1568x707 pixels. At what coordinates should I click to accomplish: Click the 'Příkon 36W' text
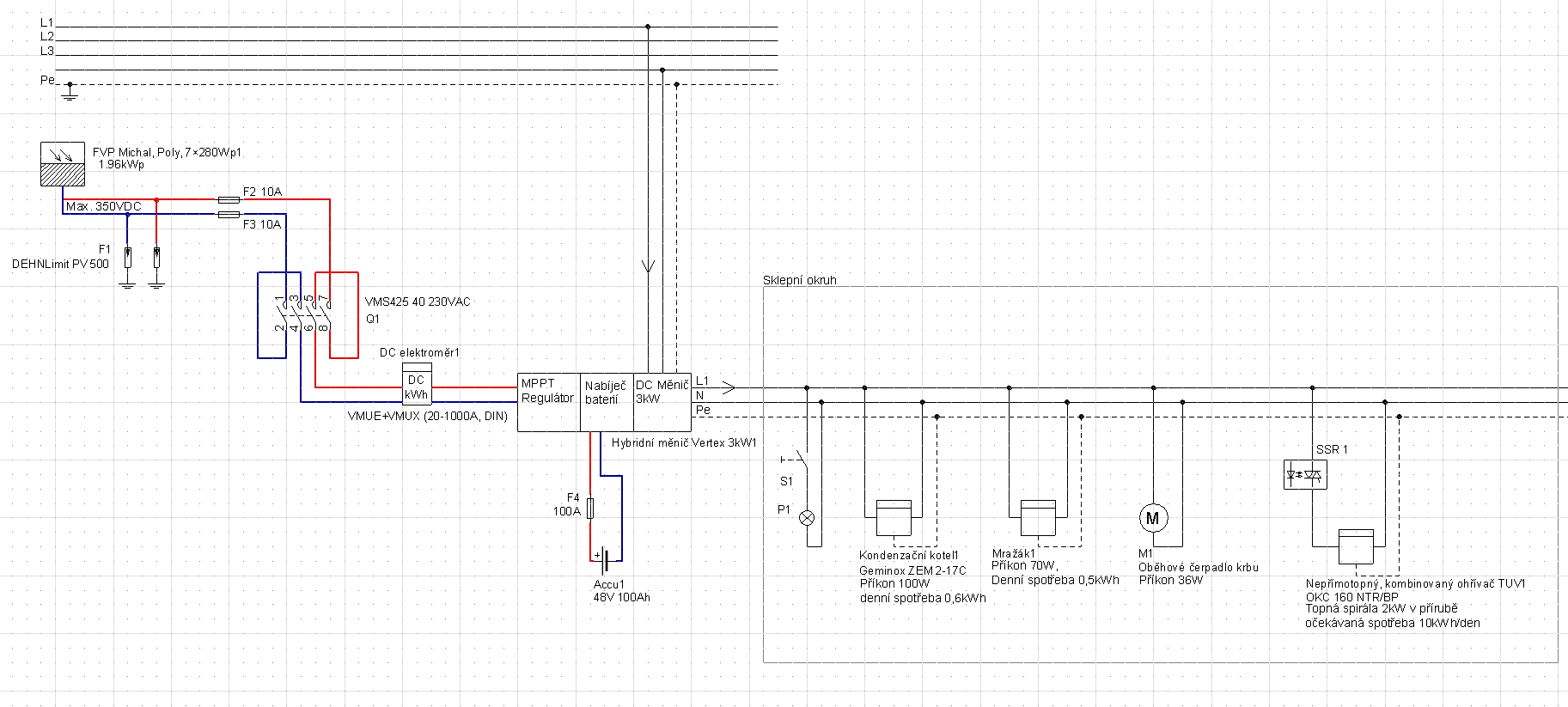point(1170,580)
